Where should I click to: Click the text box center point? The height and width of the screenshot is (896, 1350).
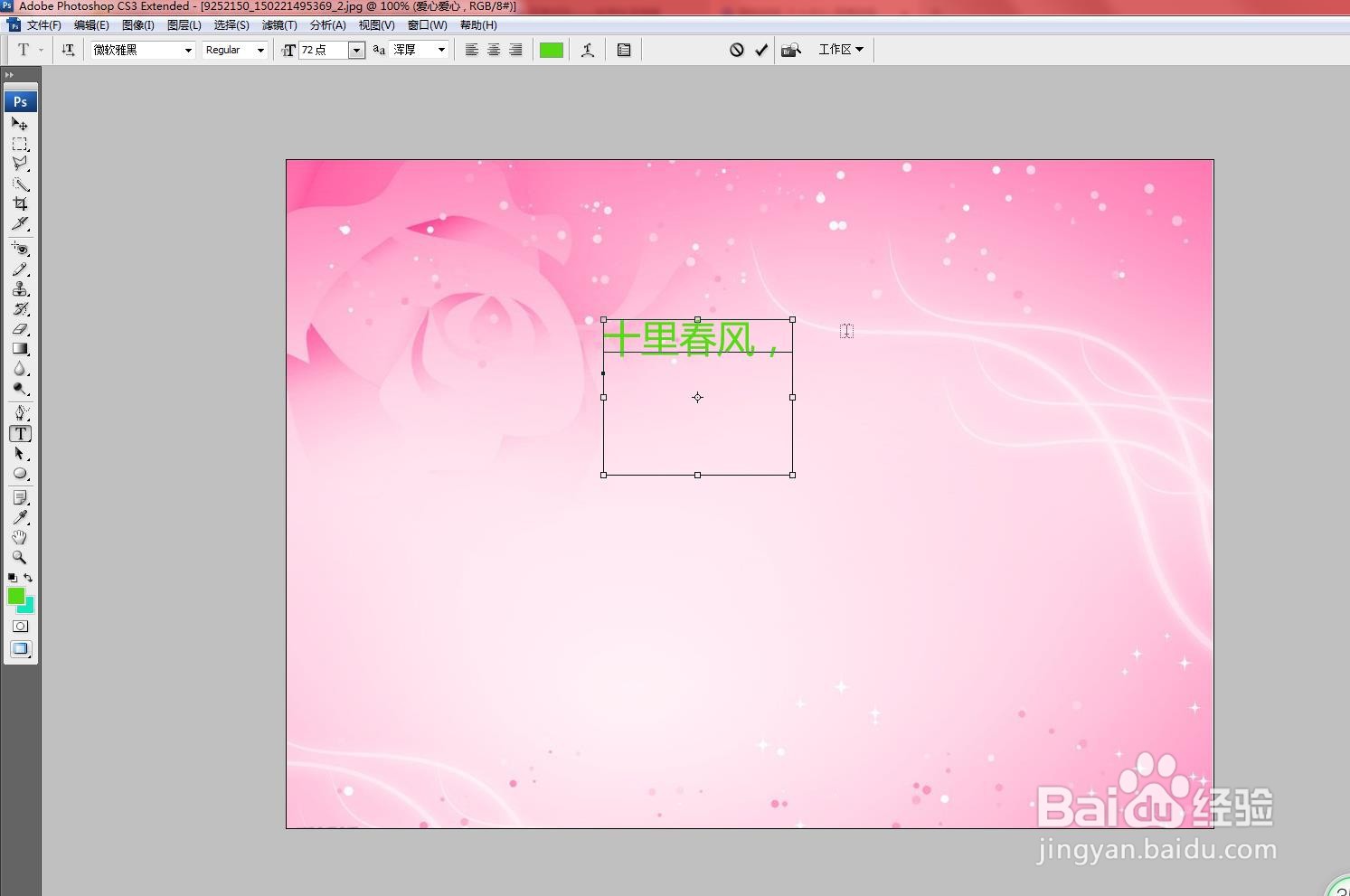697,397
